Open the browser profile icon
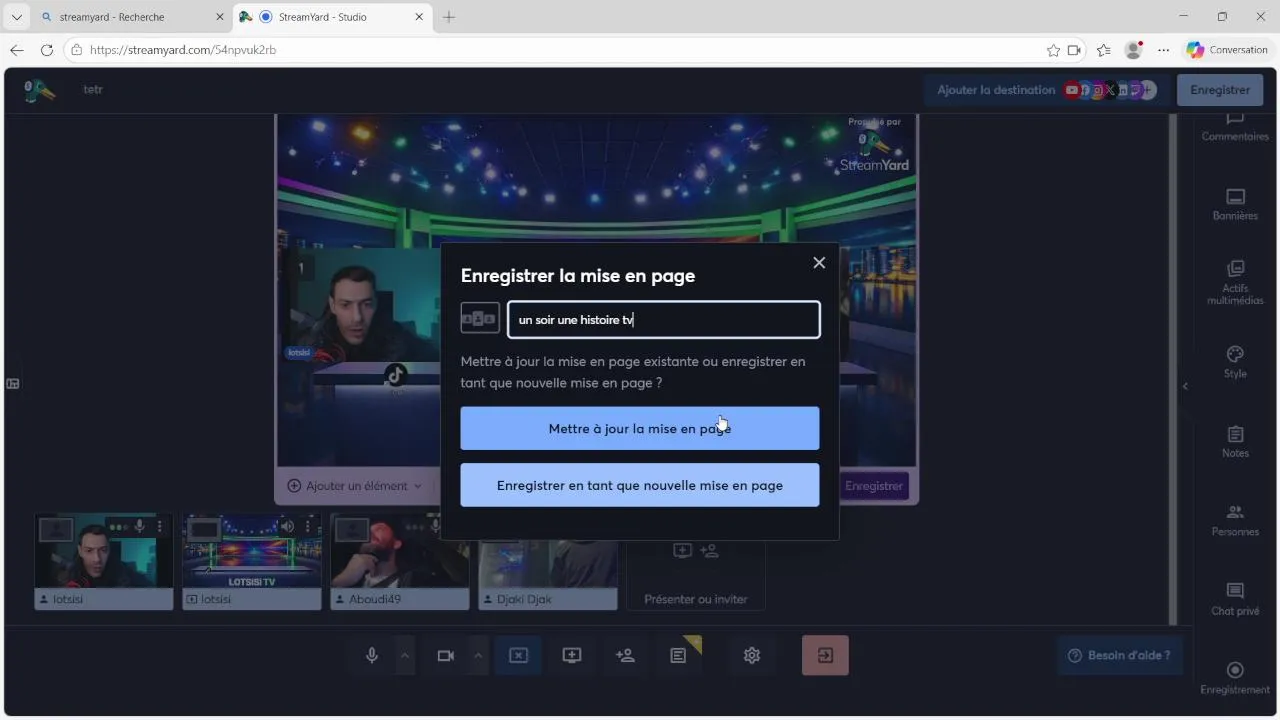The image size is (1280, 720). click(x=1133, y=50)
